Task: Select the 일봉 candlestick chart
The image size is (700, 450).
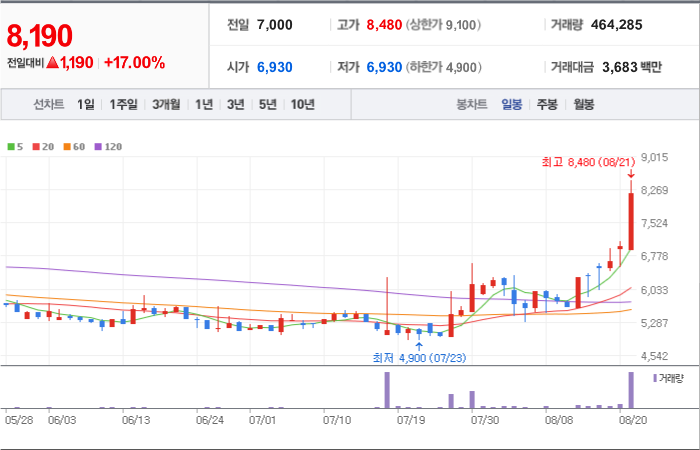Action: [x=512, y=105]
